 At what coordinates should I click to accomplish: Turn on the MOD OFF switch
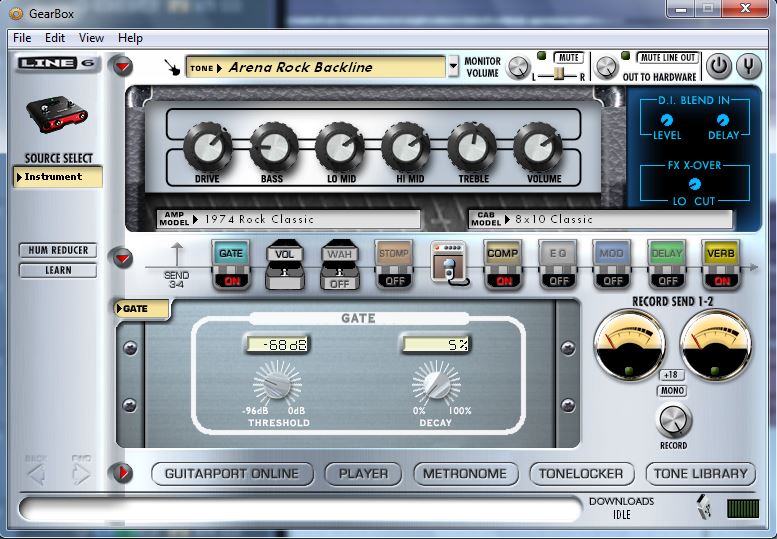click(x=613, y=281)
